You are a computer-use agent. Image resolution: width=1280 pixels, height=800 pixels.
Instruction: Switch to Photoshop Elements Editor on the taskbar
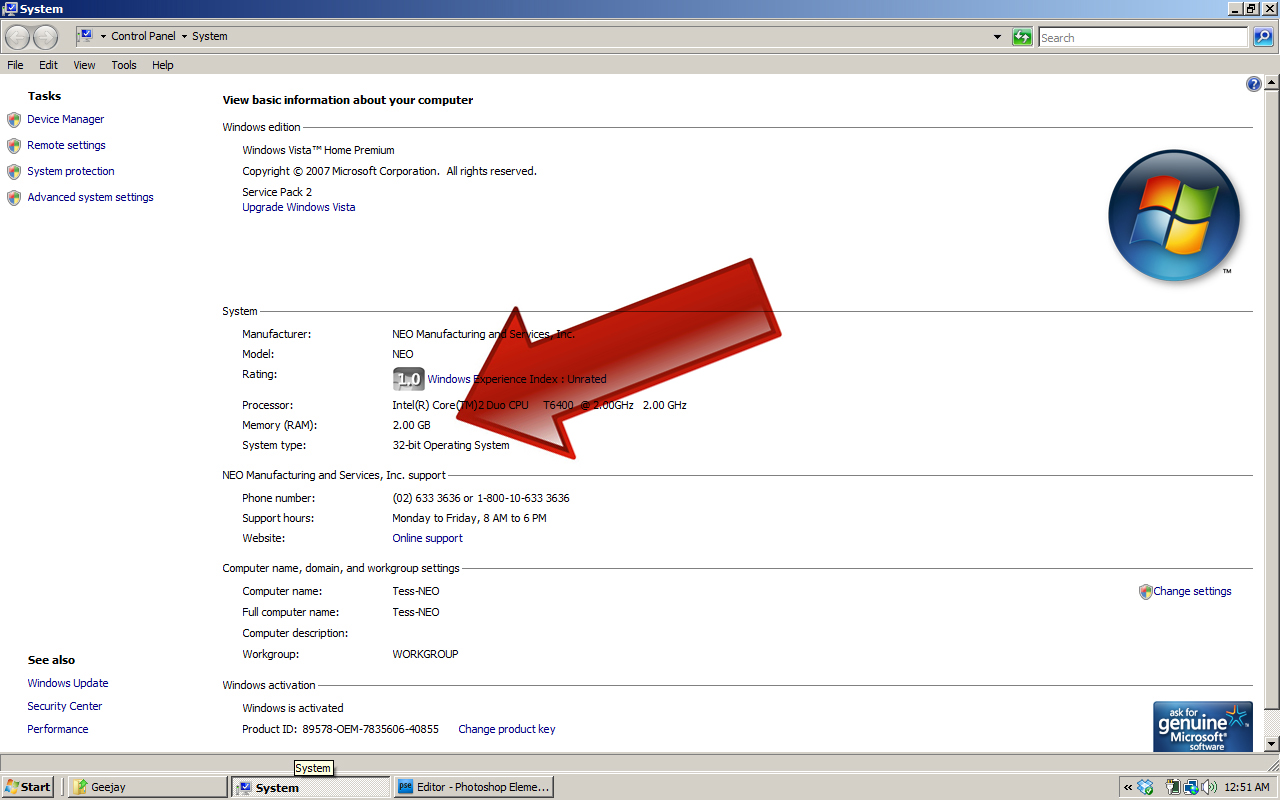point(473,786)
